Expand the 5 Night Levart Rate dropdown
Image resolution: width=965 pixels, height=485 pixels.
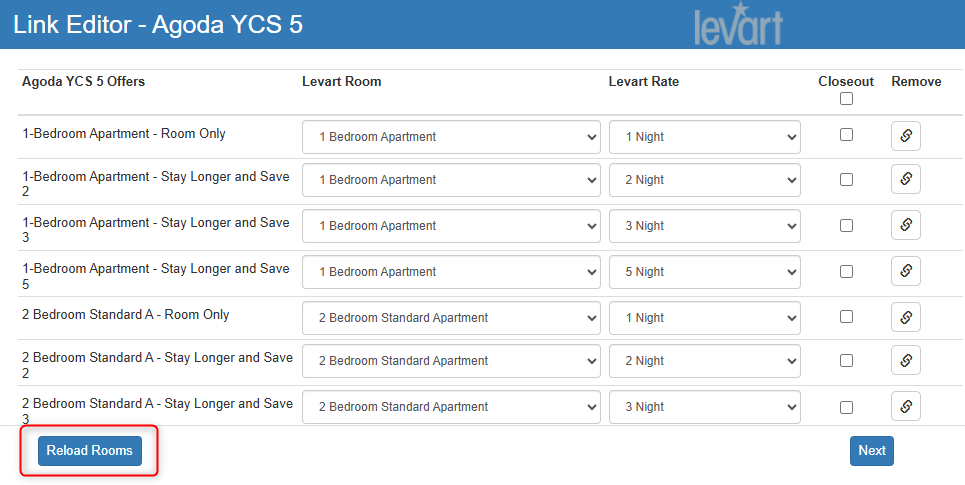point(704,272)
